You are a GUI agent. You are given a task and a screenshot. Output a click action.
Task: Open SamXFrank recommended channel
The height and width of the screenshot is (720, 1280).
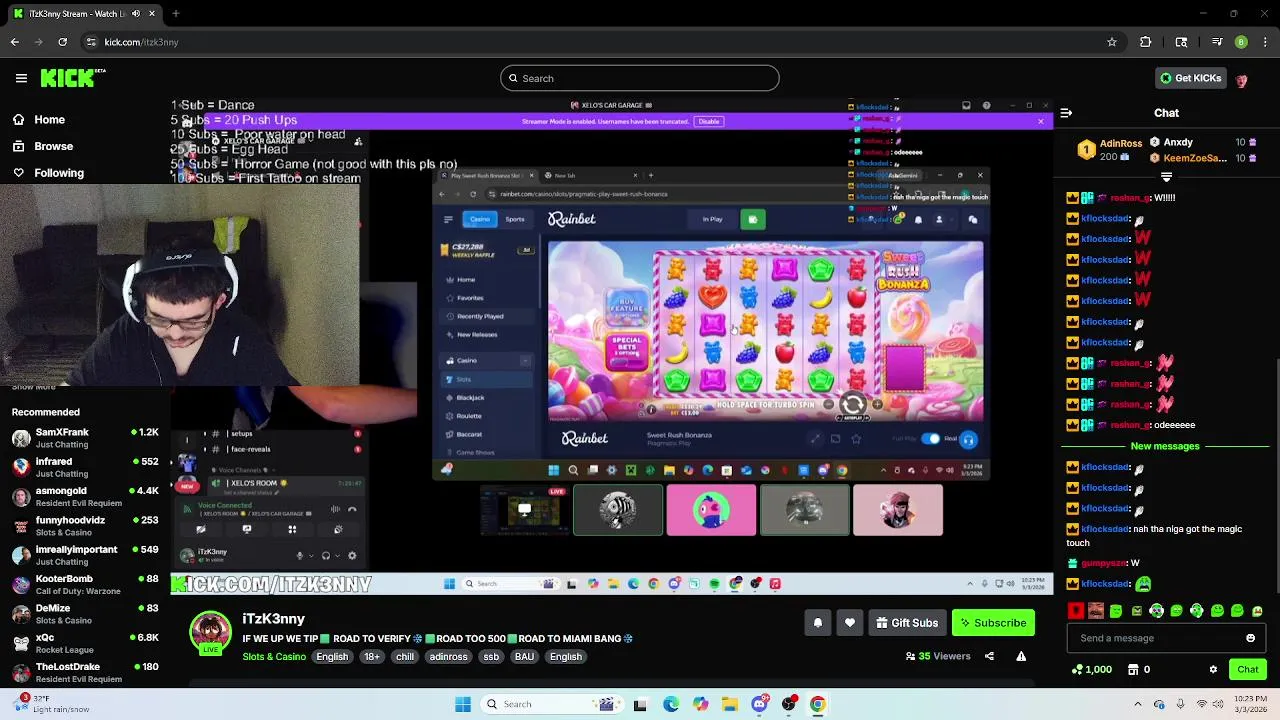[x=85, y=438]
